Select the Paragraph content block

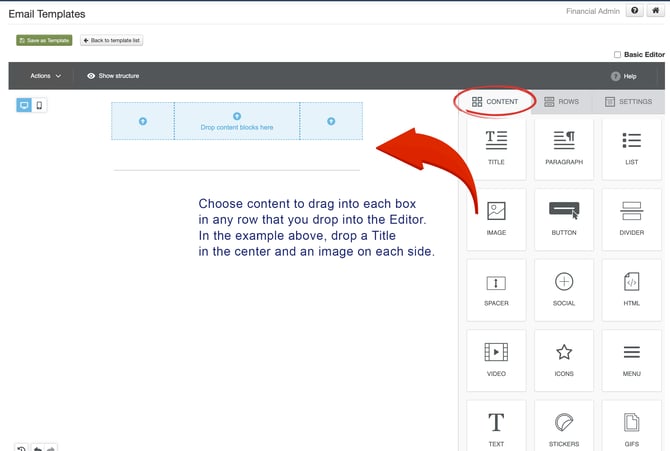[x=564, y=149]
